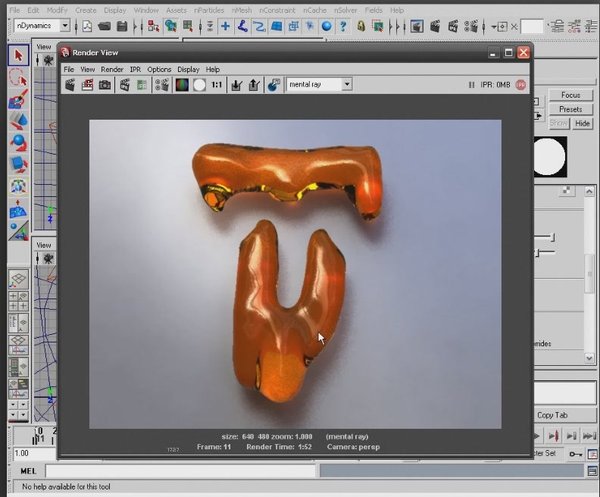Click Display RGB Channels icon
Viewport: 600px width, 497px height.
click(182, 86)
